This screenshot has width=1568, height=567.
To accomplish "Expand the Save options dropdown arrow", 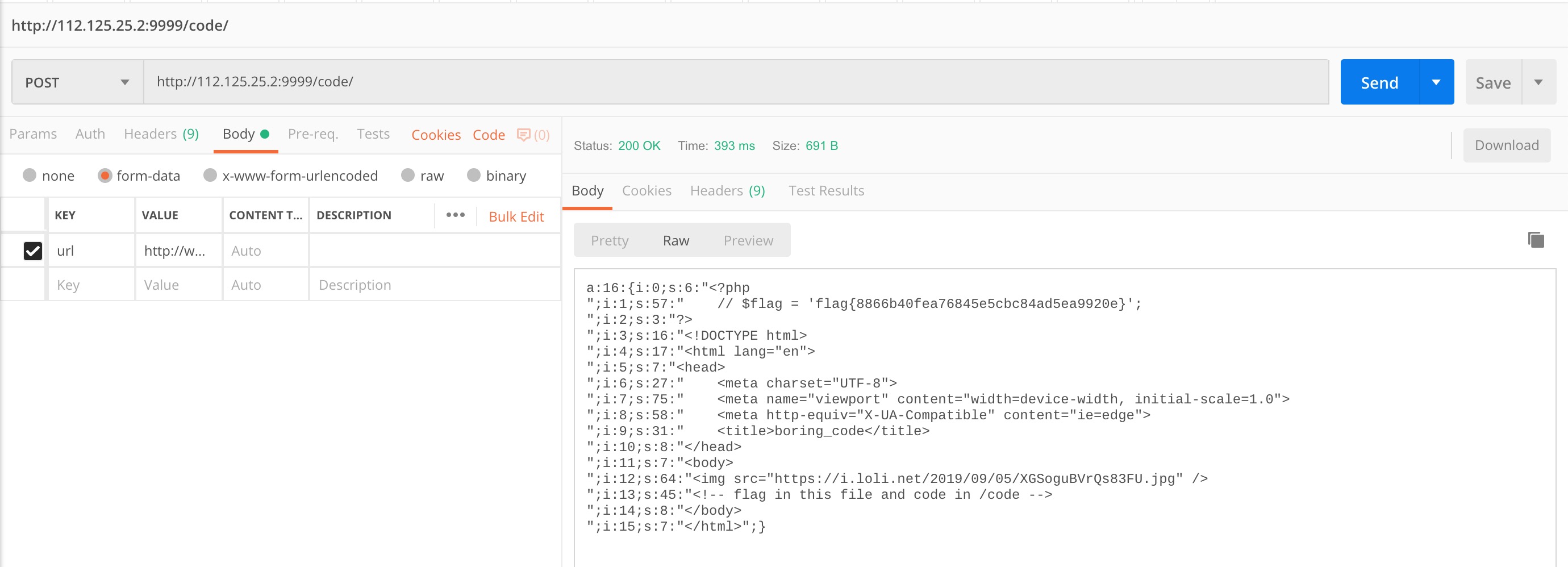I will 1538,82.
